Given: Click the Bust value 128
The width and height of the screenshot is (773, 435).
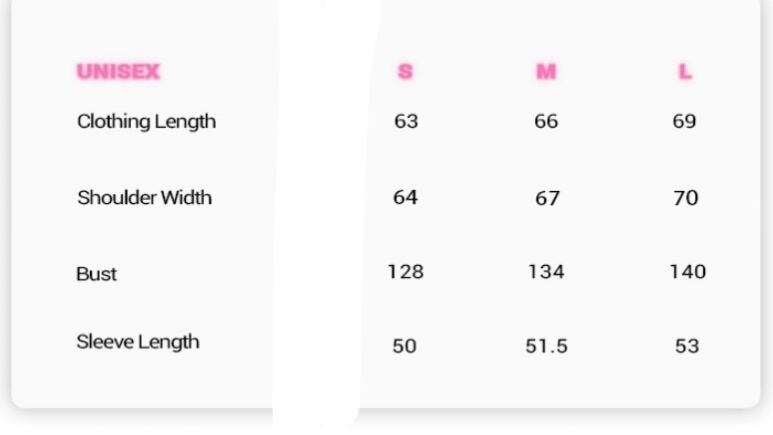Looking at the screenshot, I should pyautogui.click(x=406, y=272).
